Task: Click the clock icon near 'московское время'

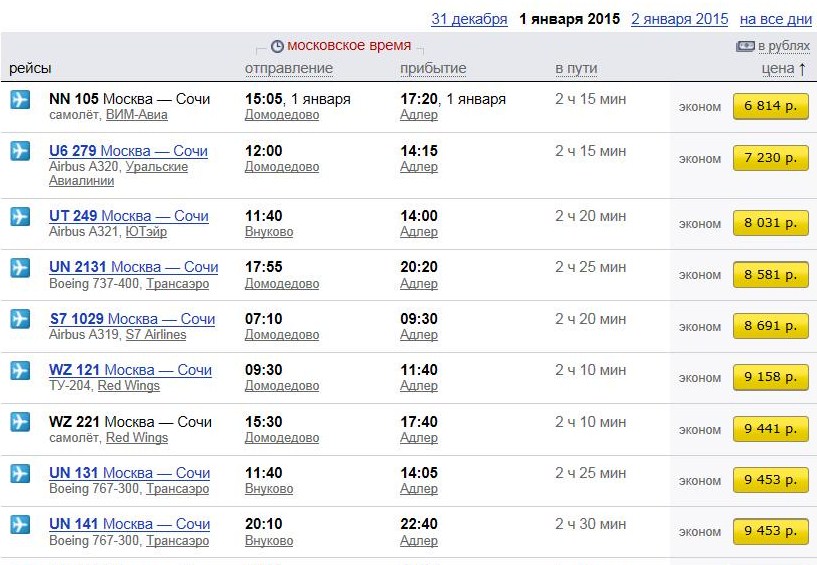Action: (277, 47)
